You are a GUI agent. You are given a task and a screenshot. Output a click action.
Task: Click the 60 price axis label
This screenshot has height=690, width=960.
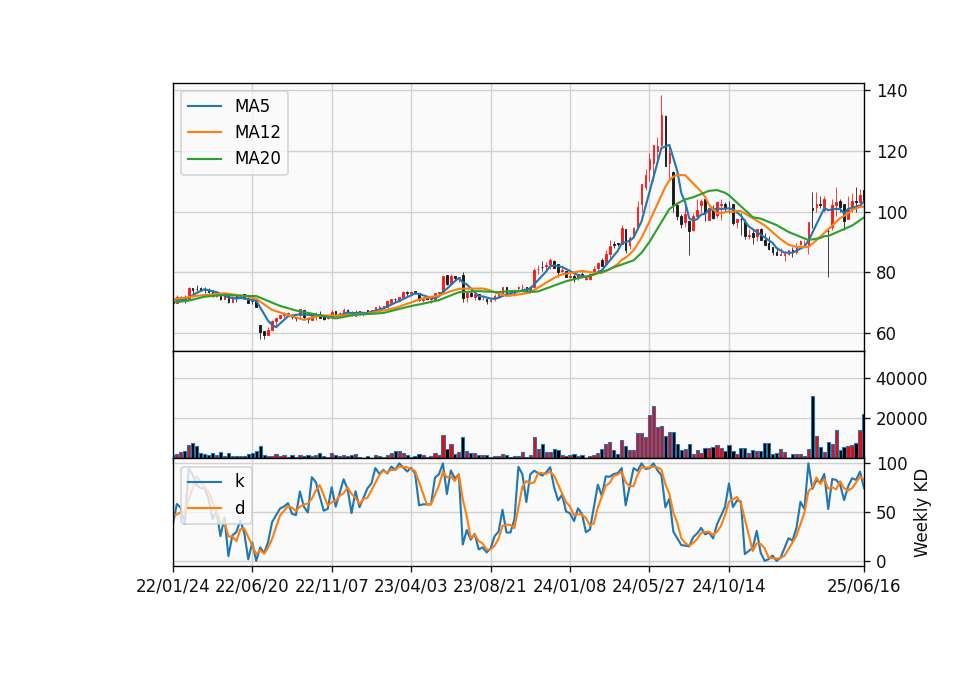(887, 334)
